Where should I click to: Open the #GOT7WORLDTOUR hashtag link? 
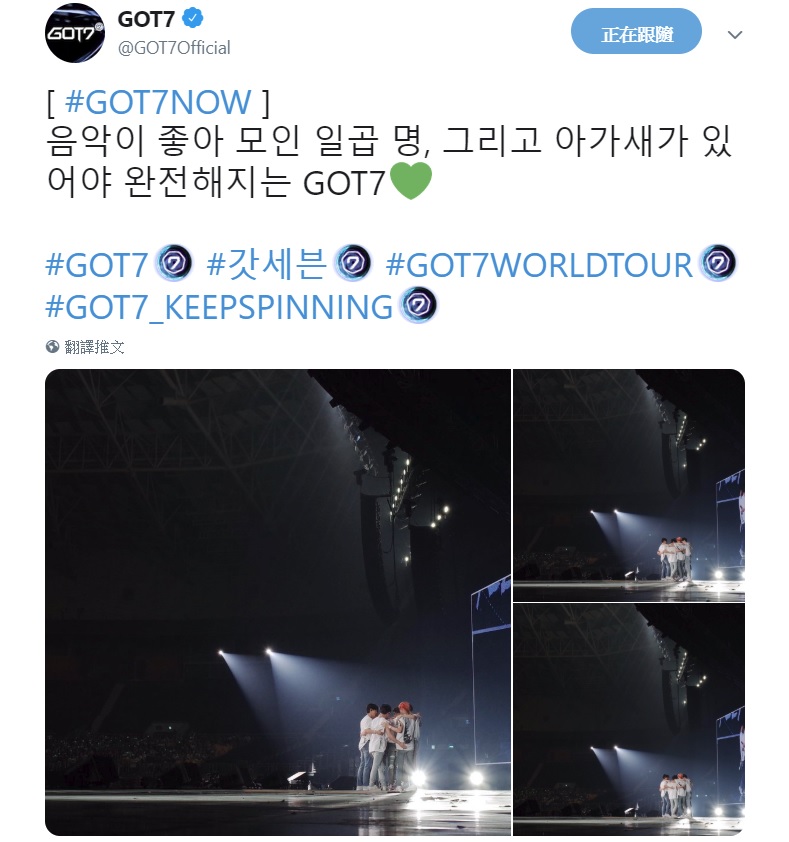click(x=539, y=264)
